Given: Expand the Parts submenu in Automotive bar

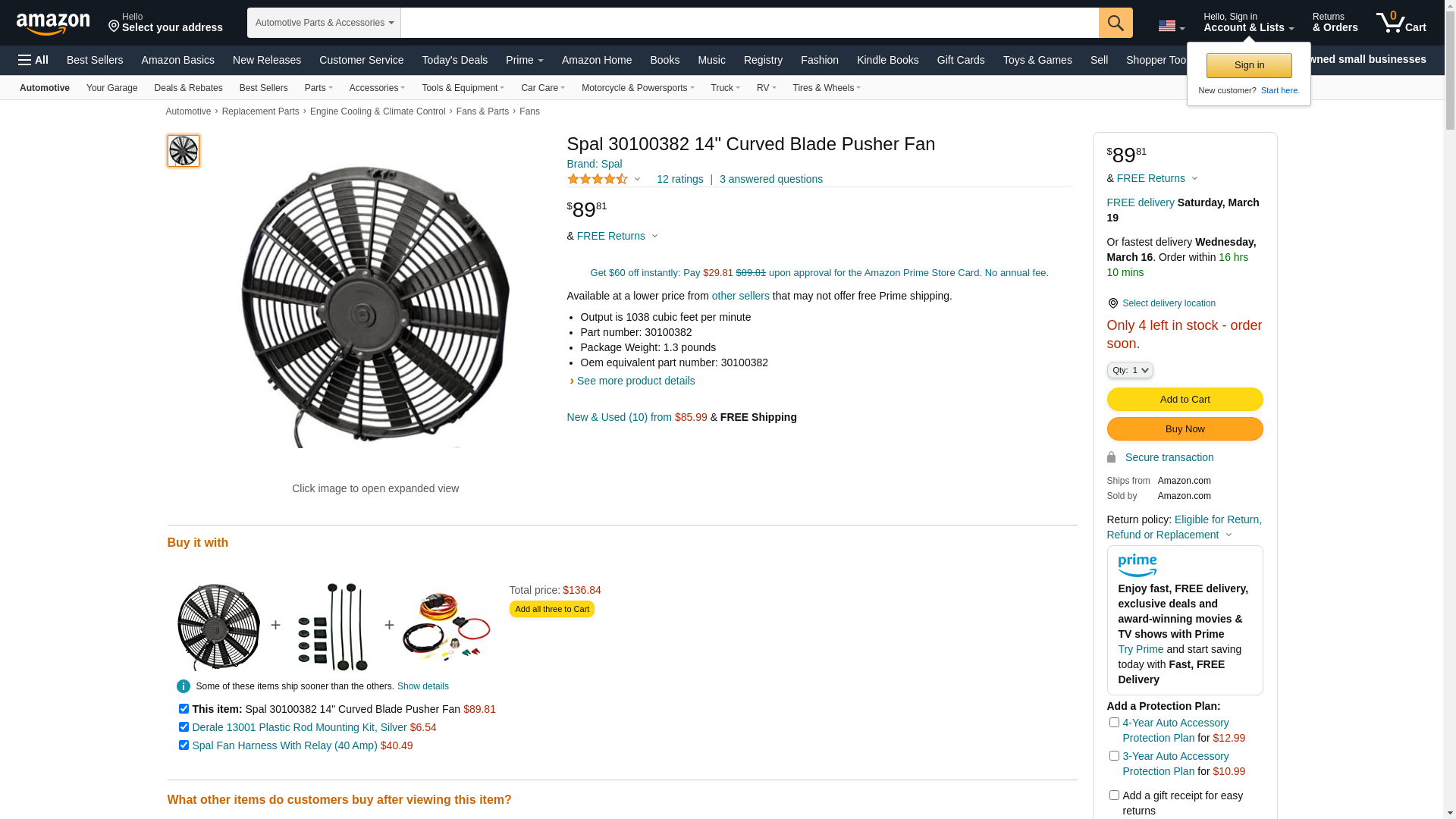Looking at the screenshot, I should click(x=318, y=88).
